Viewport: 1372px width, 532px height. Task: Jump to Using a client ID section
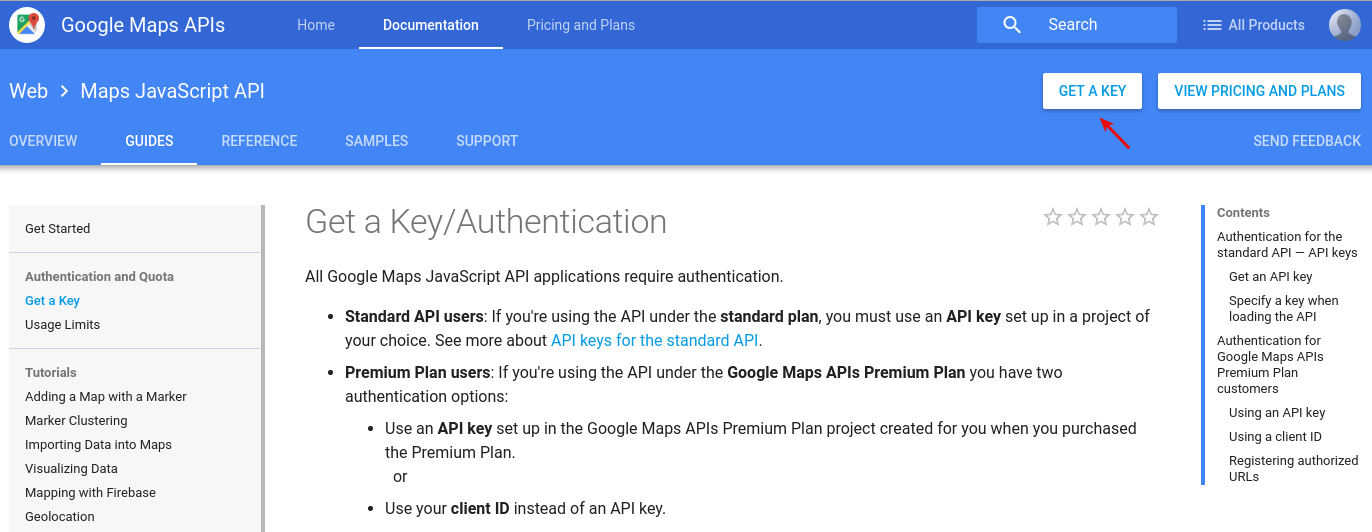point(1275,437)
